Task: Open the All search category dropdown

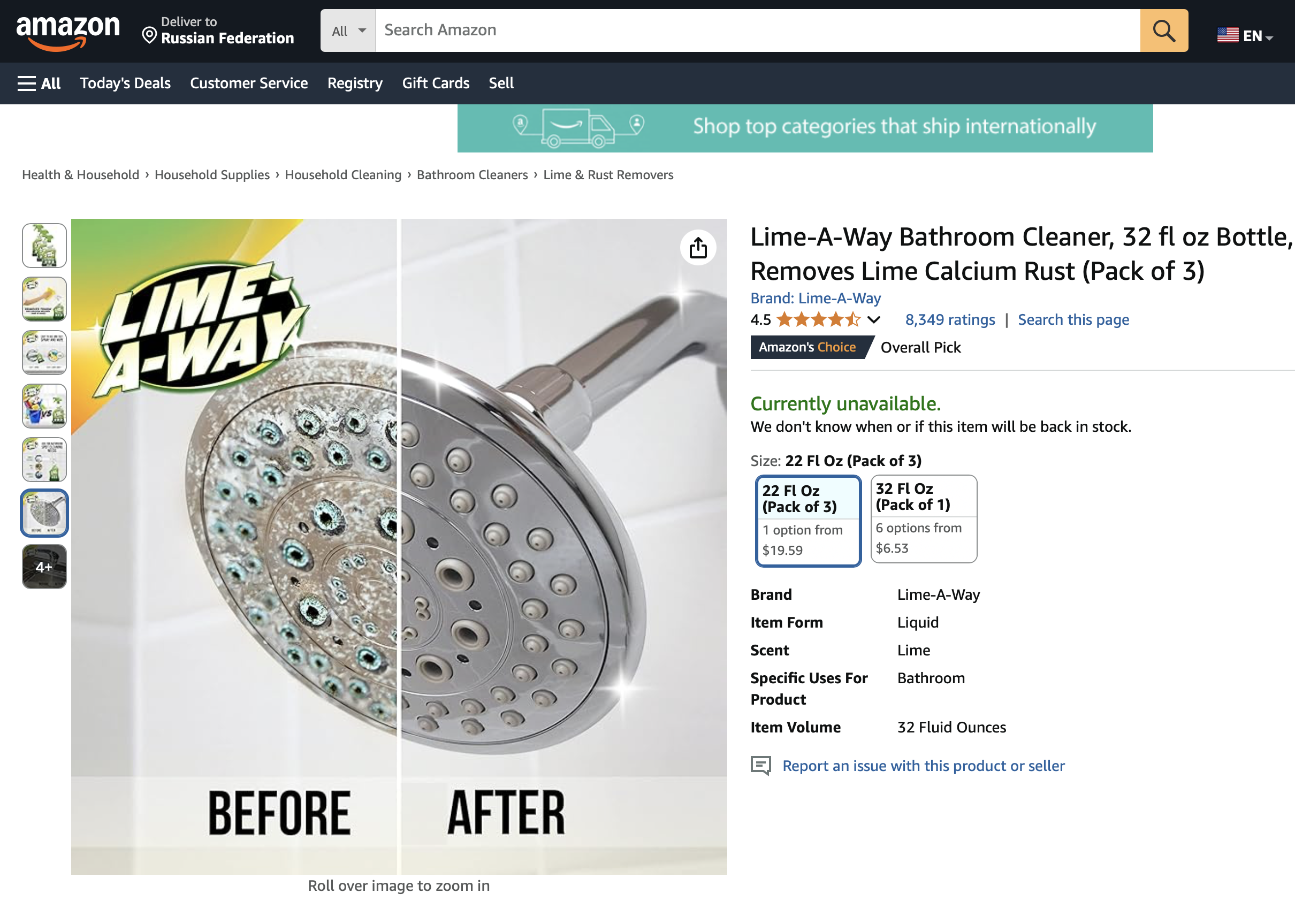Action: click(x=348, y=30)
